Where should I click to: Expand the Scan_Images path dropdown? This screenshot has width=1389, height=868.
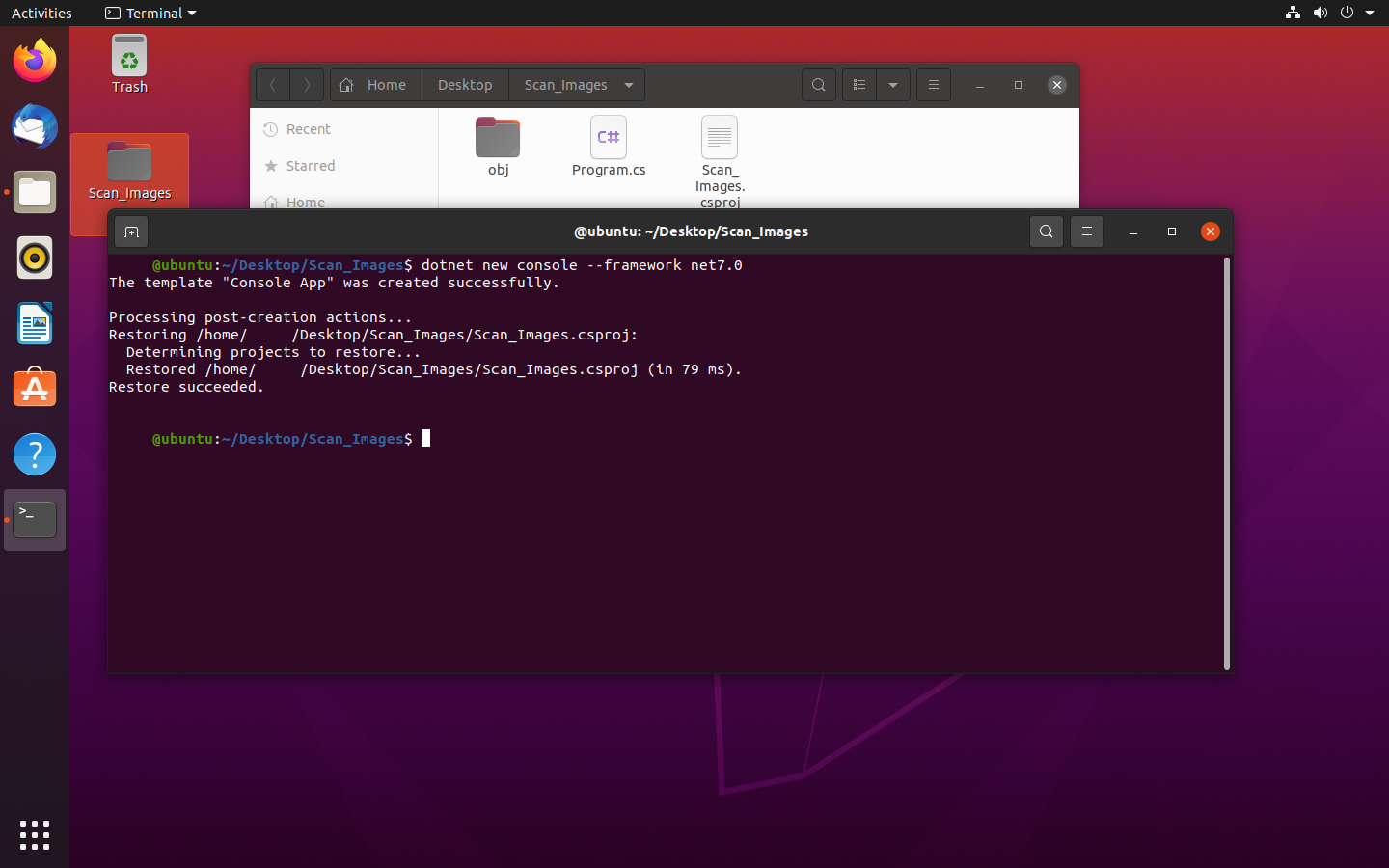click(x=629, y=85)
